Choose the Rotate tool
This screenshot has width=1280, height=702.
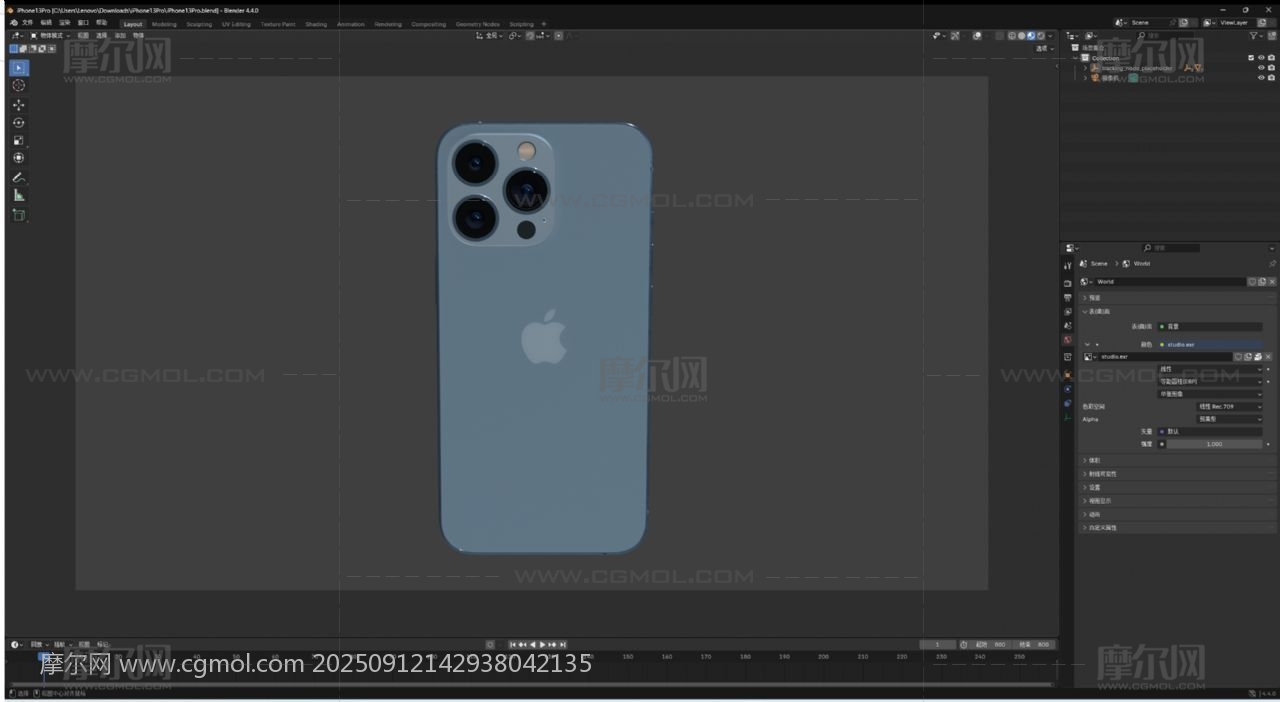coord(19,122)
